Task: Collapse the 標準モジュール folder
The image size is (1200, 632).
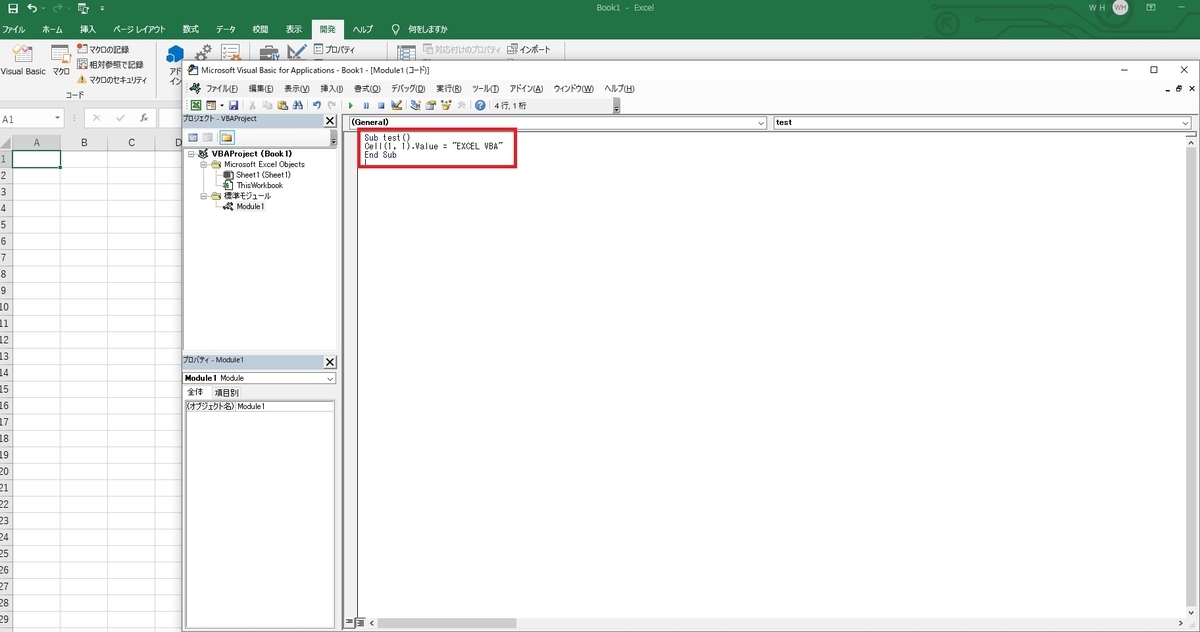Action: (203, 196)
